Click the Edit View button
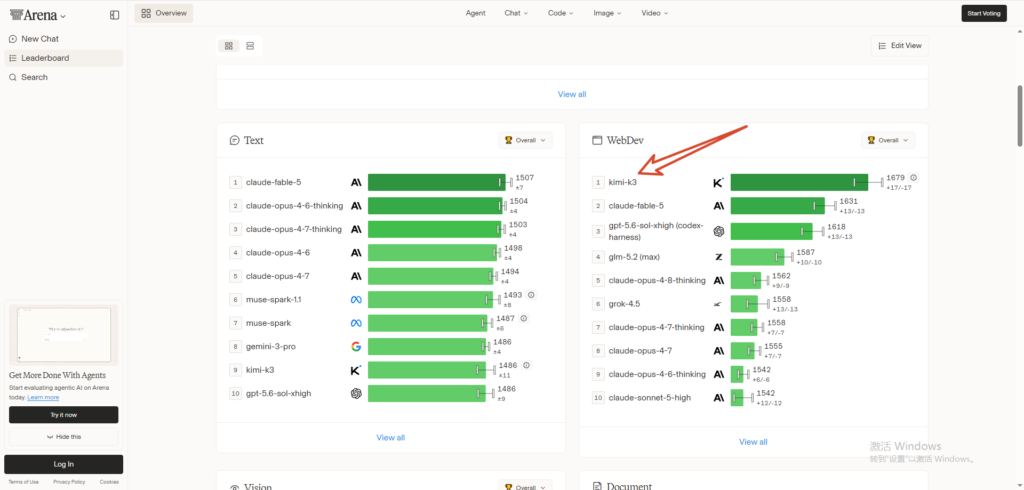The height and width of the screenshot is (490, 1024). [x=899, y=46]
